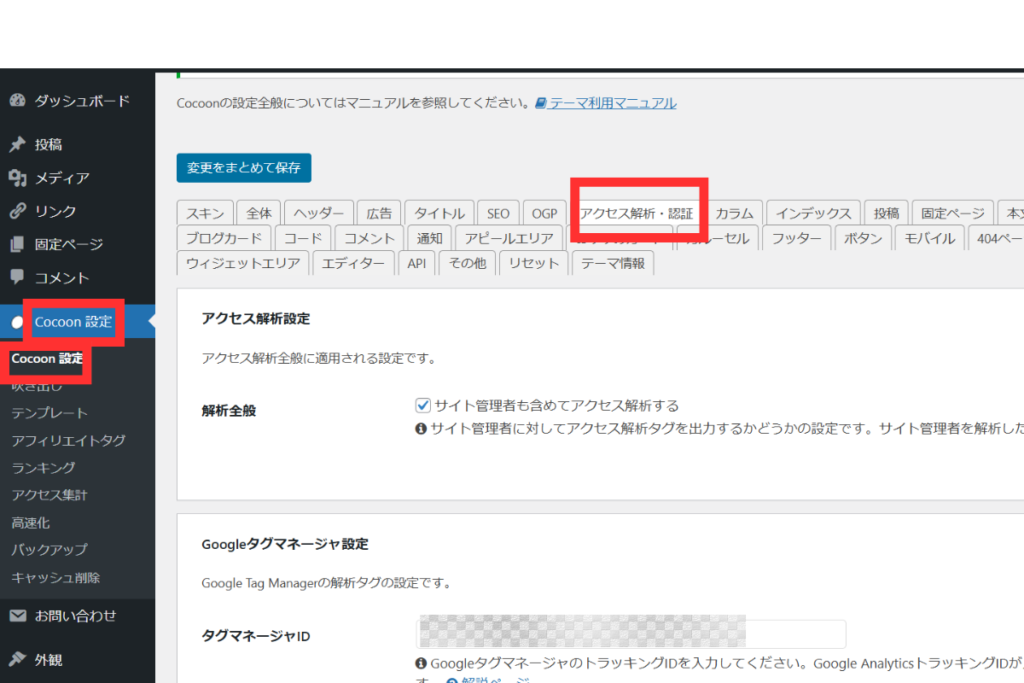
Task: Open the ウィジェットエリア tab
Action: coord(243,263)
